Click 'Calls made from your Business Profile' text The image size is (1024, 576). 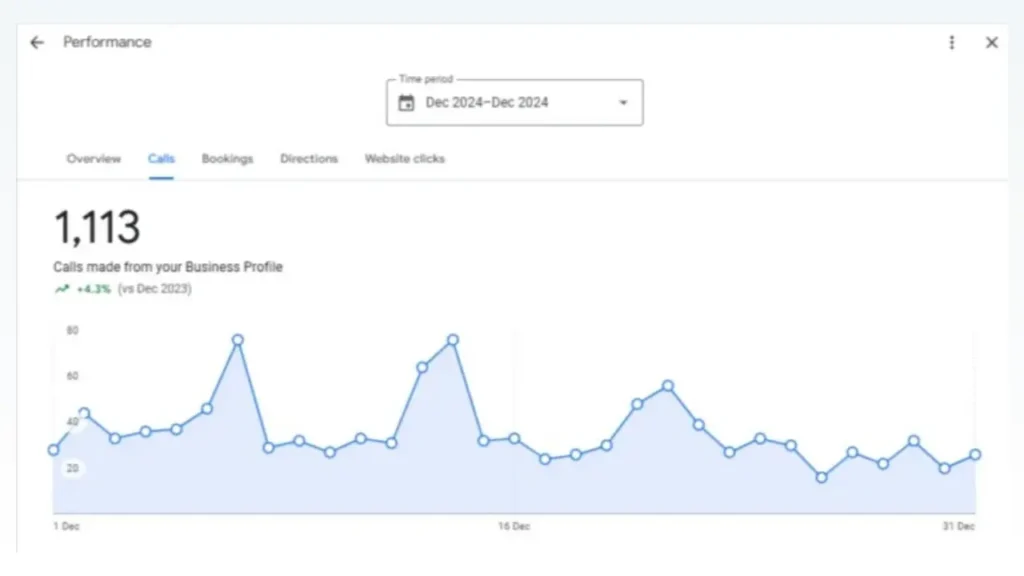coord(168,266)
